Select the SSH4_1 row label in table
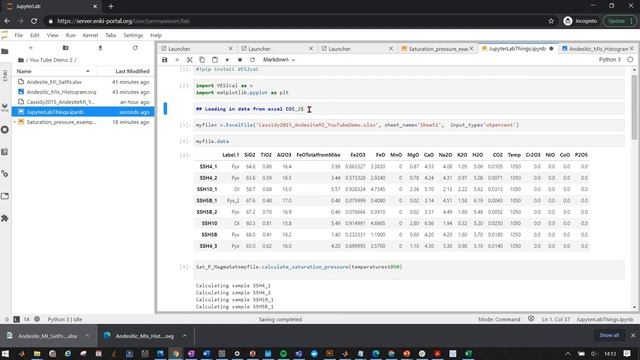Viewport: 640px width, 360px height. point(208,167)
